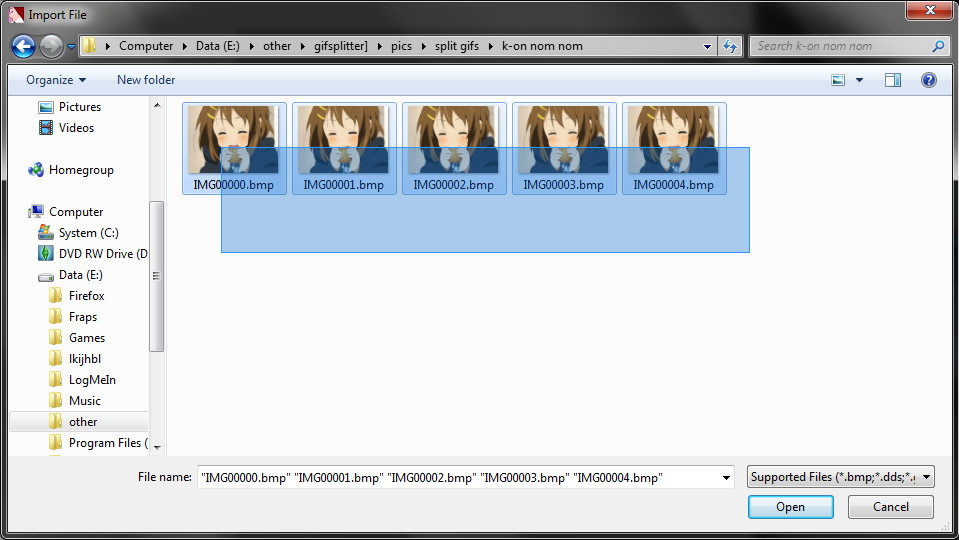Click the Import File title bar icon
This screenshot has height=540, width=959.
pyautogui.click(x=17, y=15)
